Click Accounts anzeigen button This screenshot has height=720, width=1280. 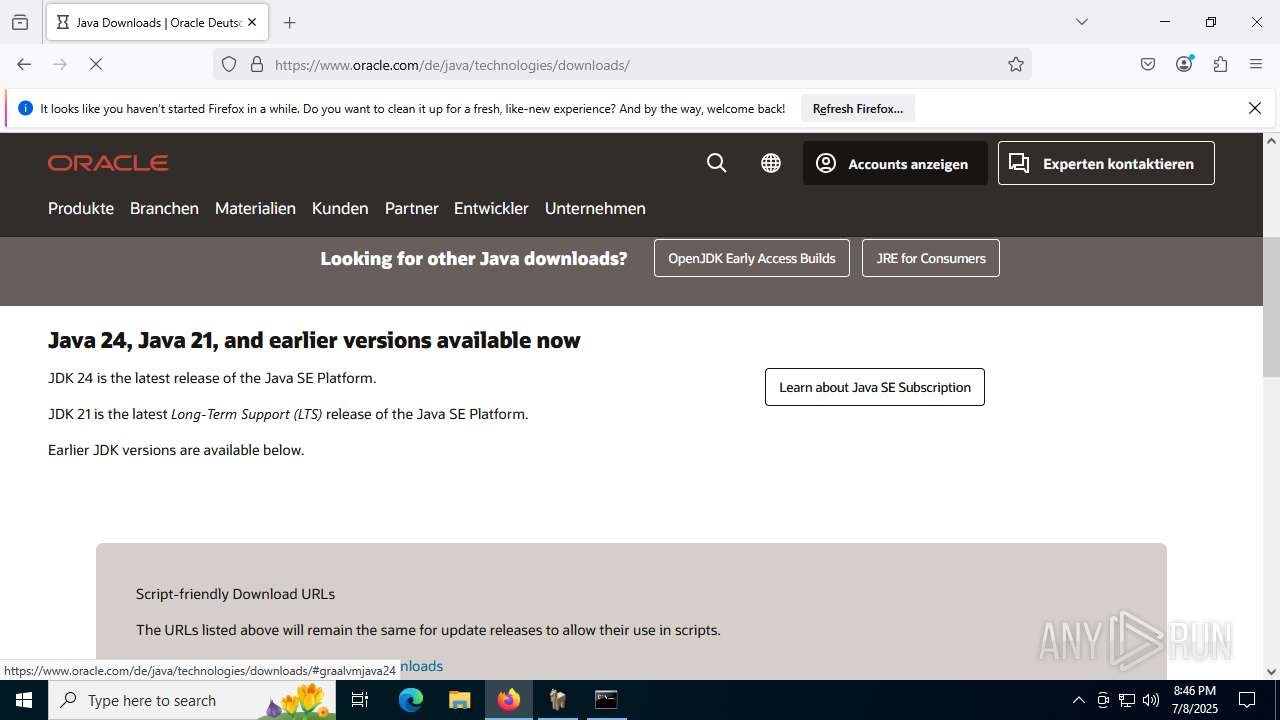(895, 163)
